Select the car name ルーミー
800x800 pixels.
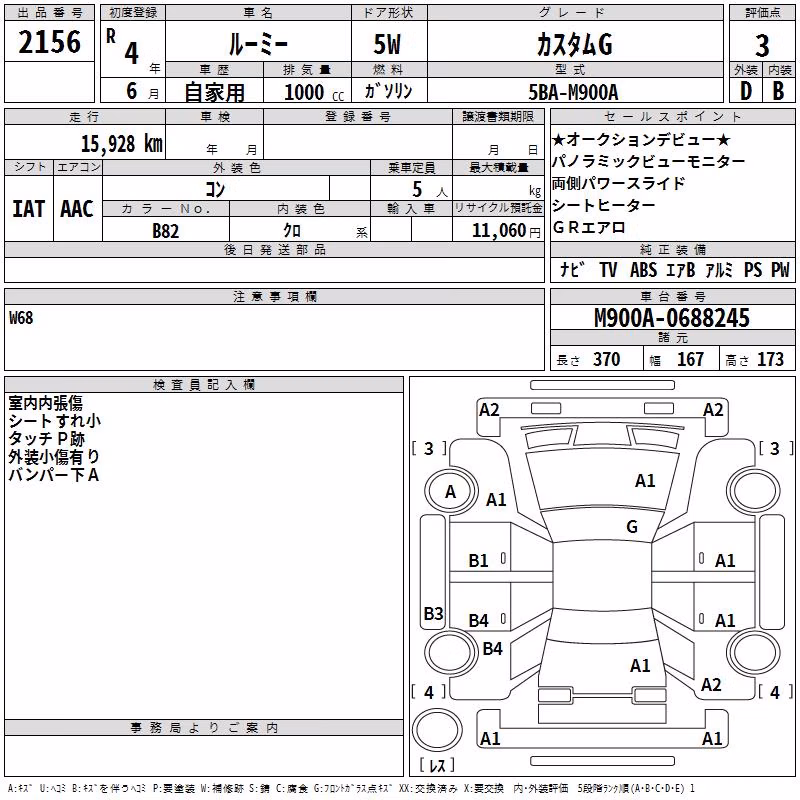(258, 44)
